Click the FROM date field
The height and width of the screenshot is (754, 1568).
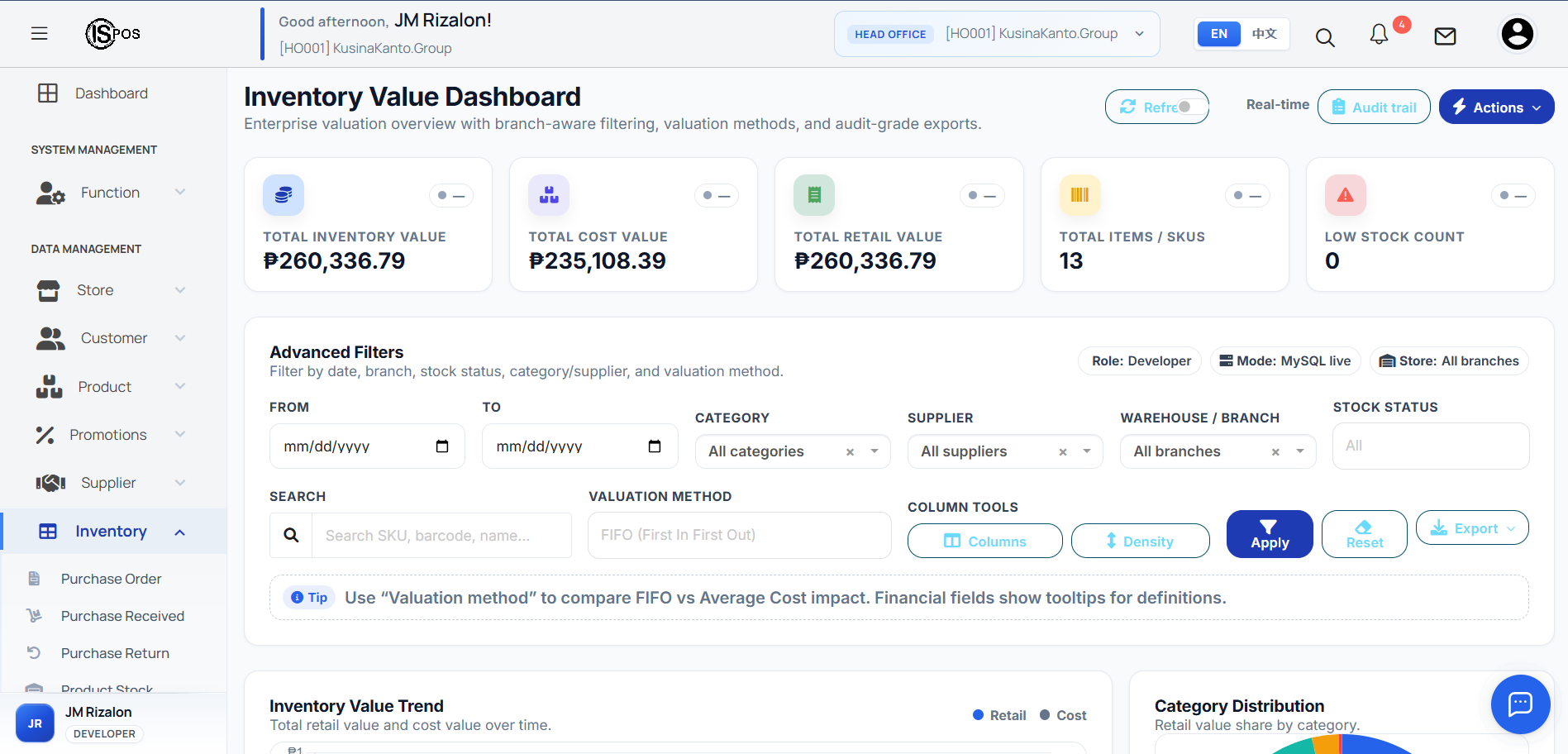367,446
